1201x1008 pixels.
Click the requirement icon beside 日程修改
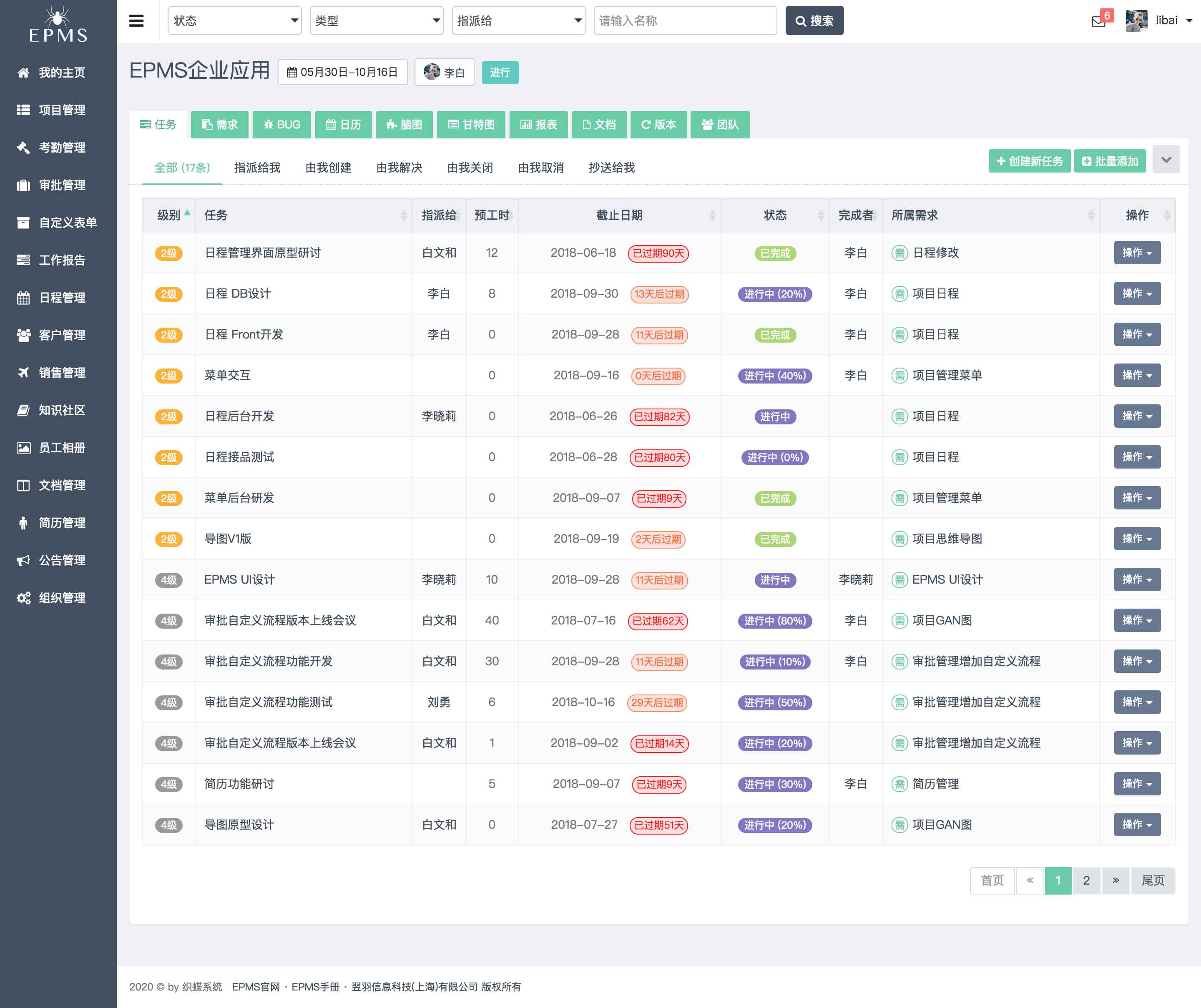(899, 253)
